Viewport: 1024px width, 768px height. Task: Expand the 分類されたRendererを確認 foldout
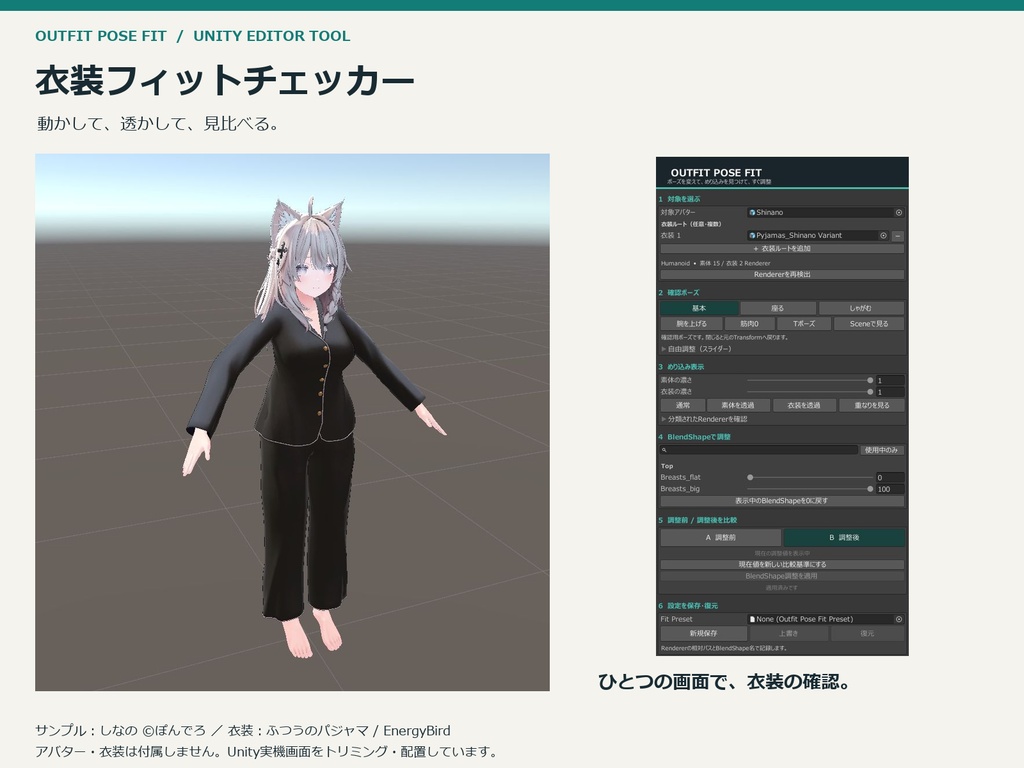pyautogui.click(x=704, y=419)
